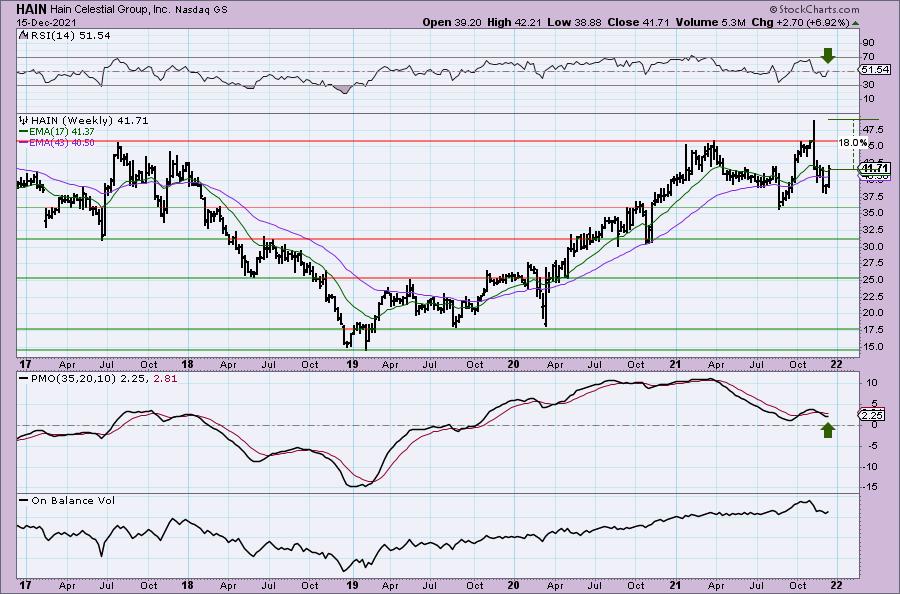The height and width of the screenshot is (594, 900).
Task: Click the green up-triangle change indicator
Action: pyautogui.click(x=856, y=23)
